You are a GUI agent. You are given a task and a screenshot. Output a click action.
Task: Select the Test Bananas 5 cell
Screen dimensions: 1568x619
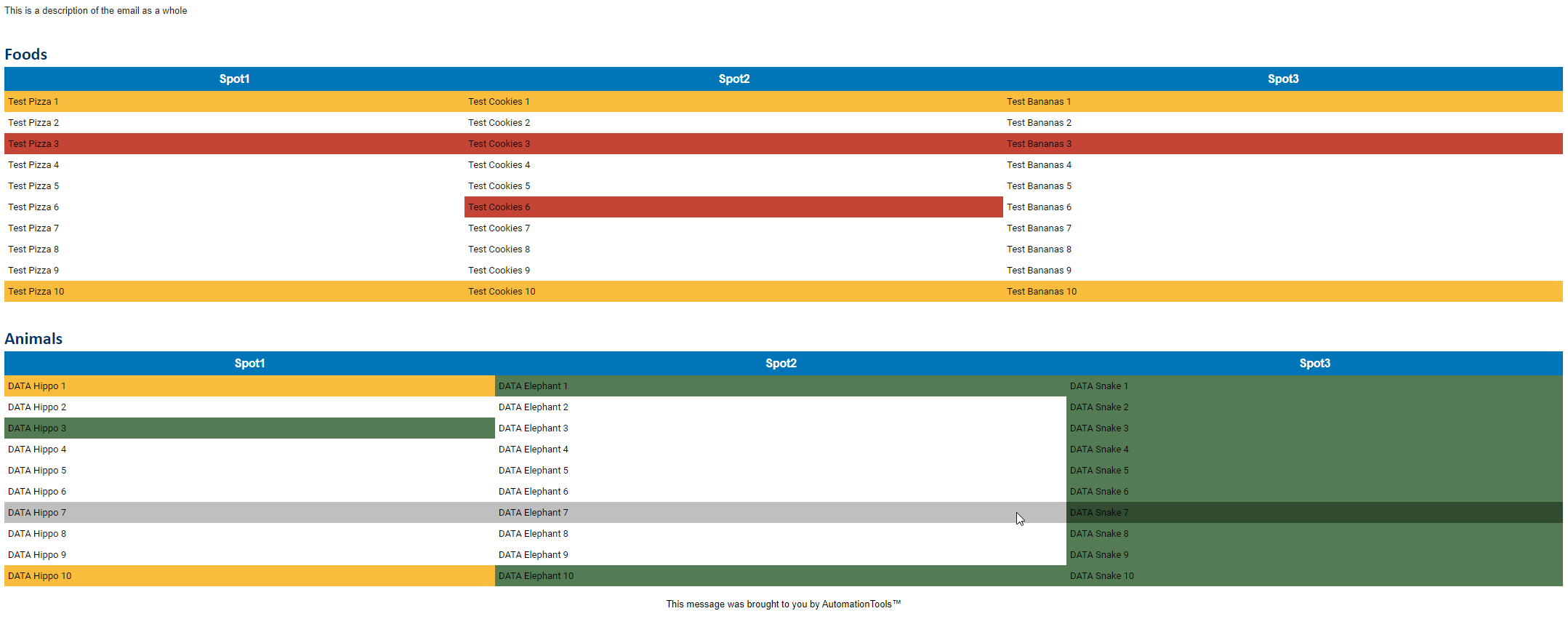pyautogui.click(x=1283, y=186)
